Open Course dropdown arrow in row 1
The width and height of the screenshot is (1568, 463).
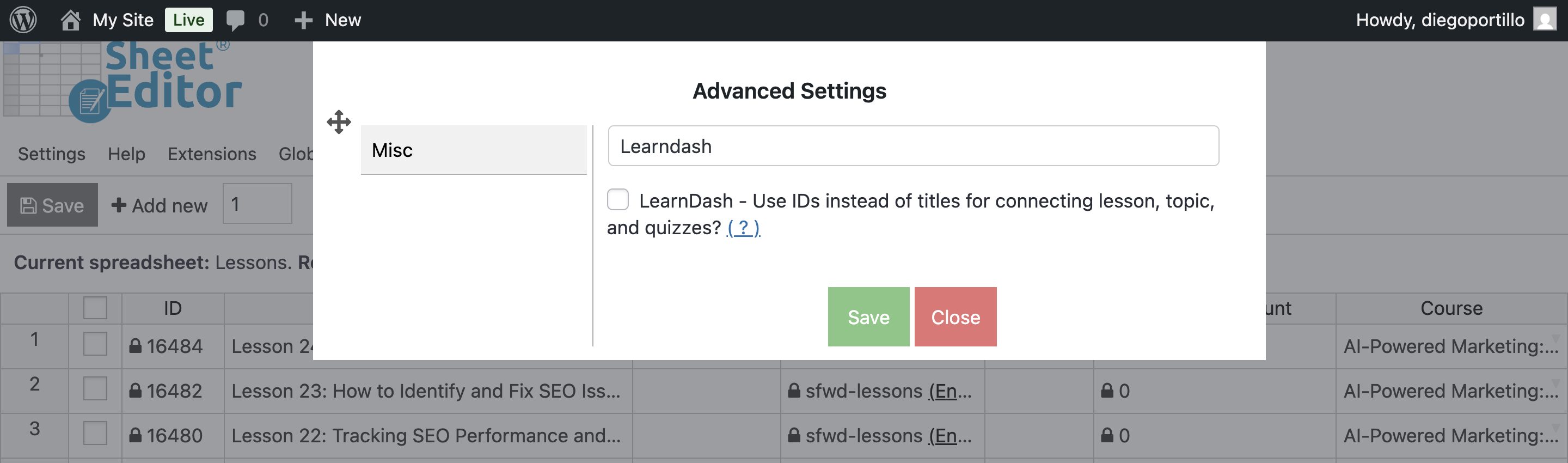click(x=1555, y=338)
